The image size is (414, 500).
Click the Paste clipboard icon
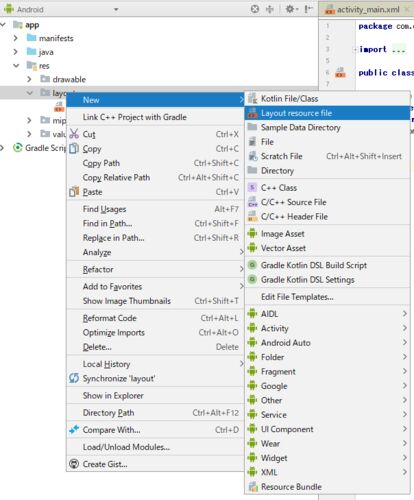click(74, 192)
